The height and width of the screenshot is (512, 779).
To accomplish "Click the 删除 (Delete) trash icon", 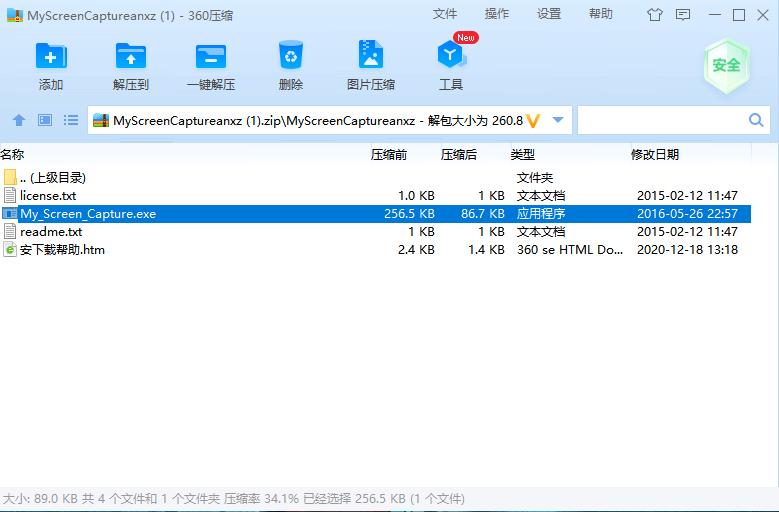I will (291, 55).
